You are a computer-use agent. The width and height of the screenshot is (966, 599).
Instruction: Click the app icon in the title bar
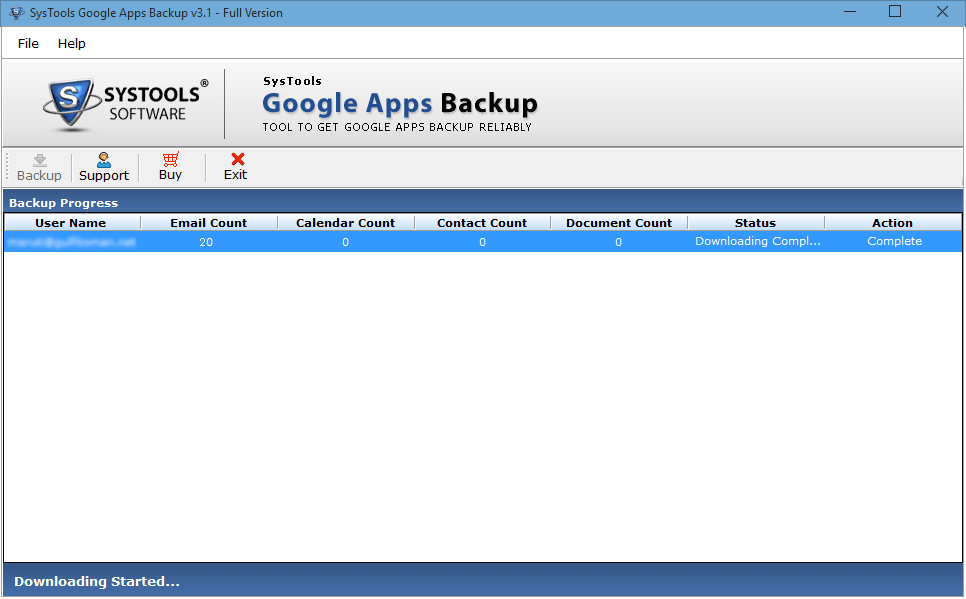click(17, 12)
